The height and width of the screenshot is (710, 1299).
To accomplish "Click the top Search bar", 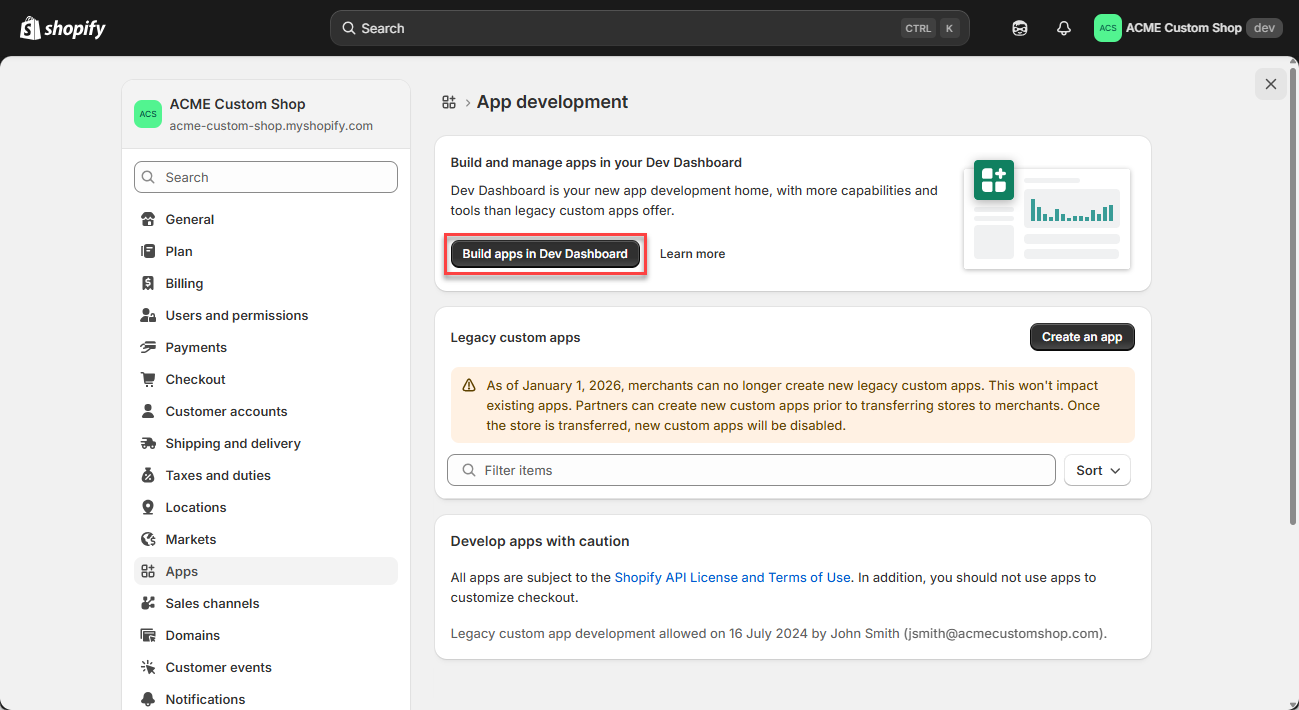I will pyautogui.click(x=650, y=28).
